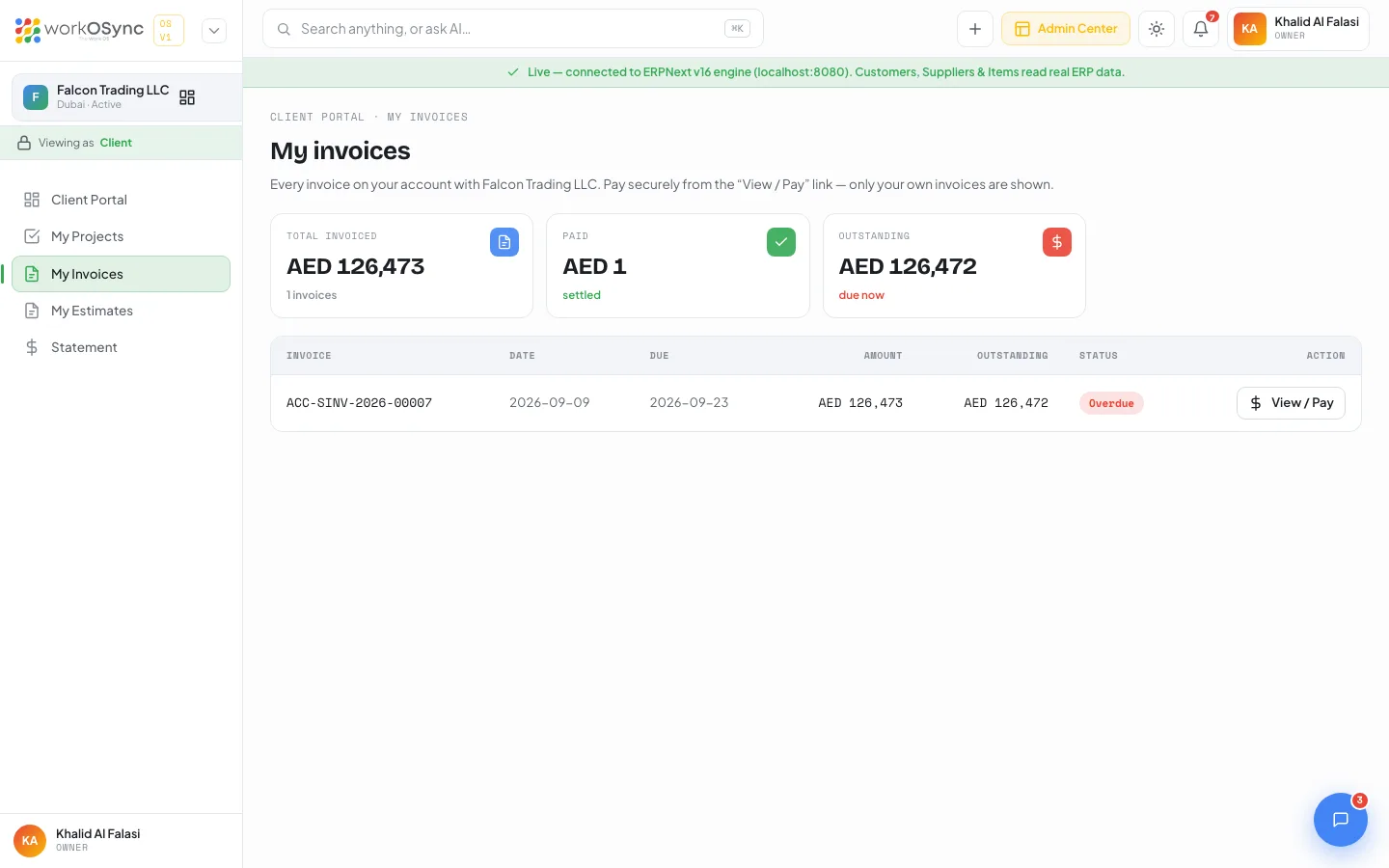Click the Falcon Trading LLC grid switcher icon
This screenshot has height=868, width=1389.
click(187, 97)
